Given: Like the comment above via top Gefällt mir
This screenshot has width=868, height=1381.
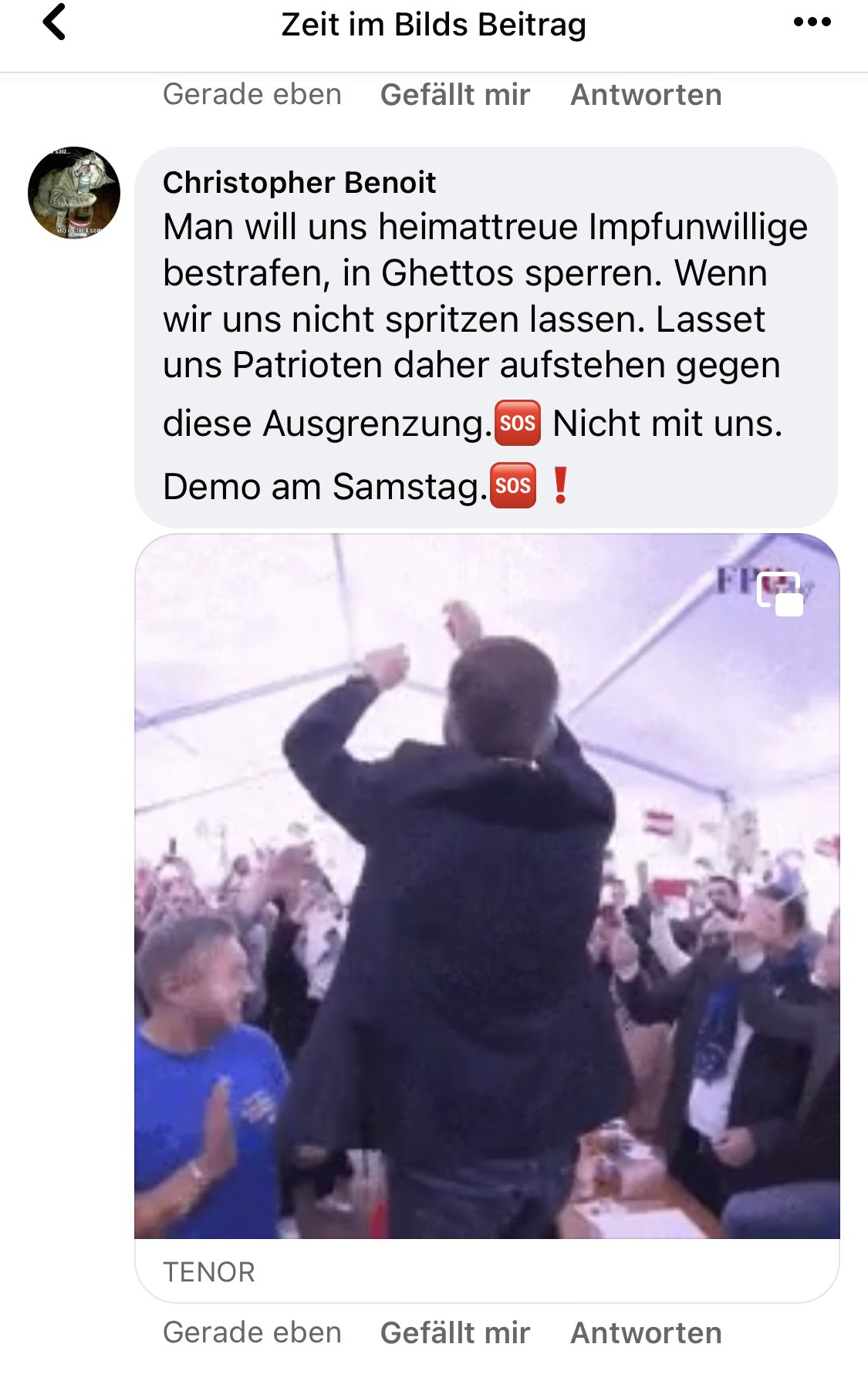Looking at the screenshot, I should tap(455, 95).
